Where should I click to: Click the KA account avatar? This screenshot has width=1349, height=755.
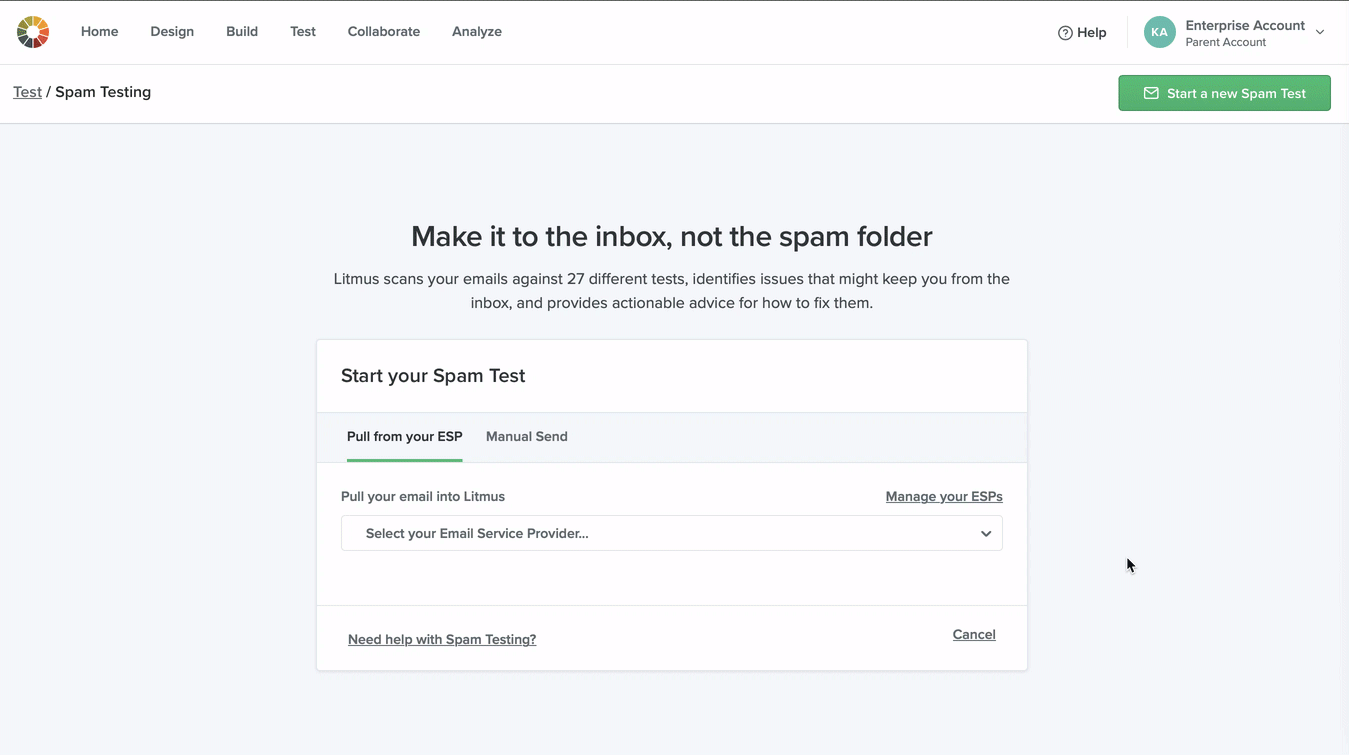coord(1159,32)
